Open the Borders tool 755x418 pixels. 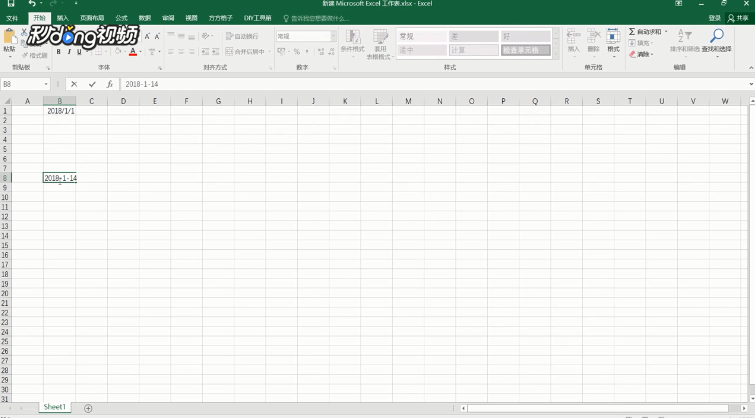click(x=99, y=52)
